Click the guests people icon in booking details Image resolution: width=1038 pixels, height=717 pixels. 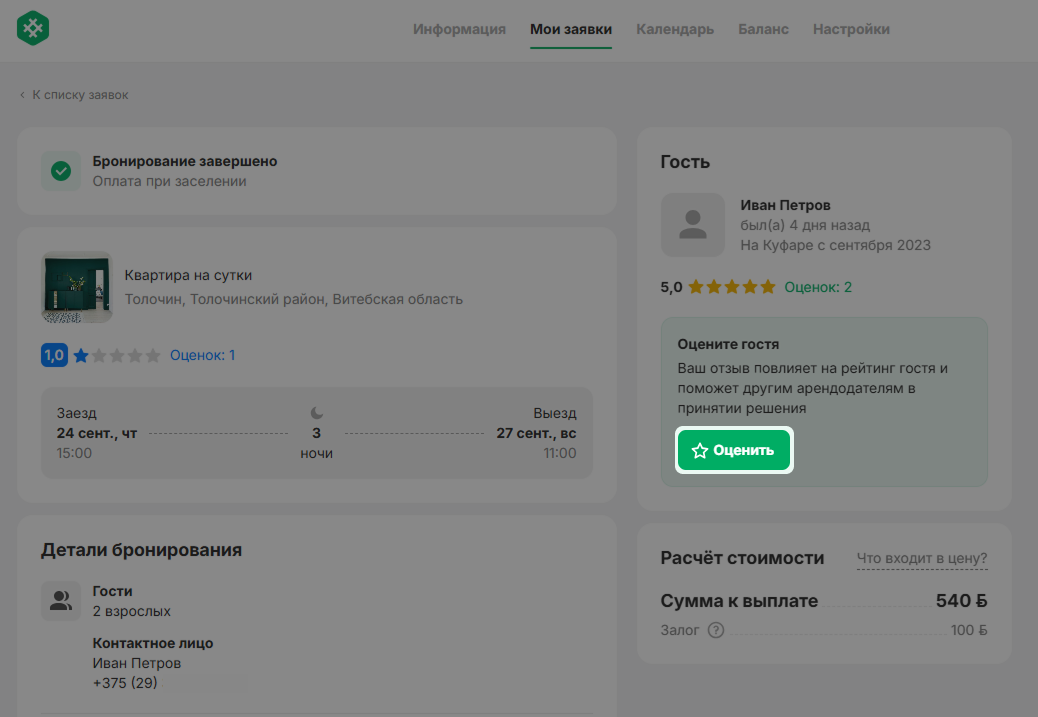[x=61, y=600]
